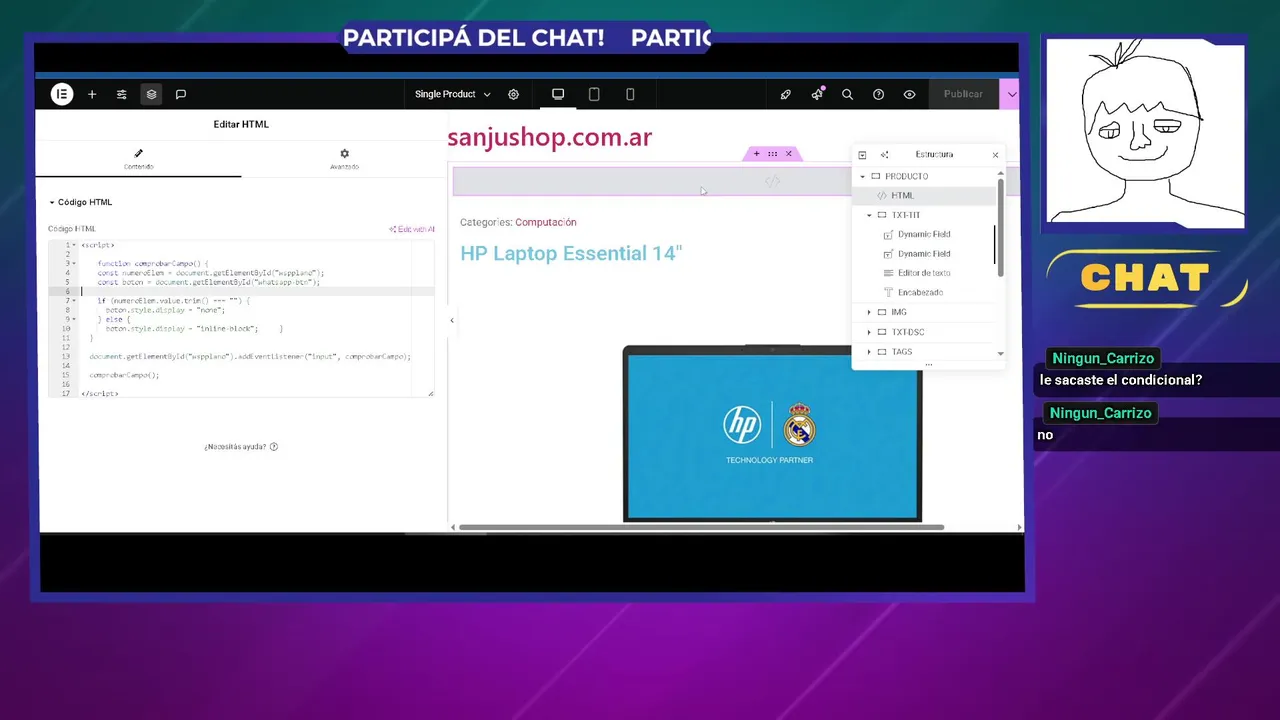1280x720 pixels.
Task: Click the canvas horizontal scrollbar
Action: 702,527
